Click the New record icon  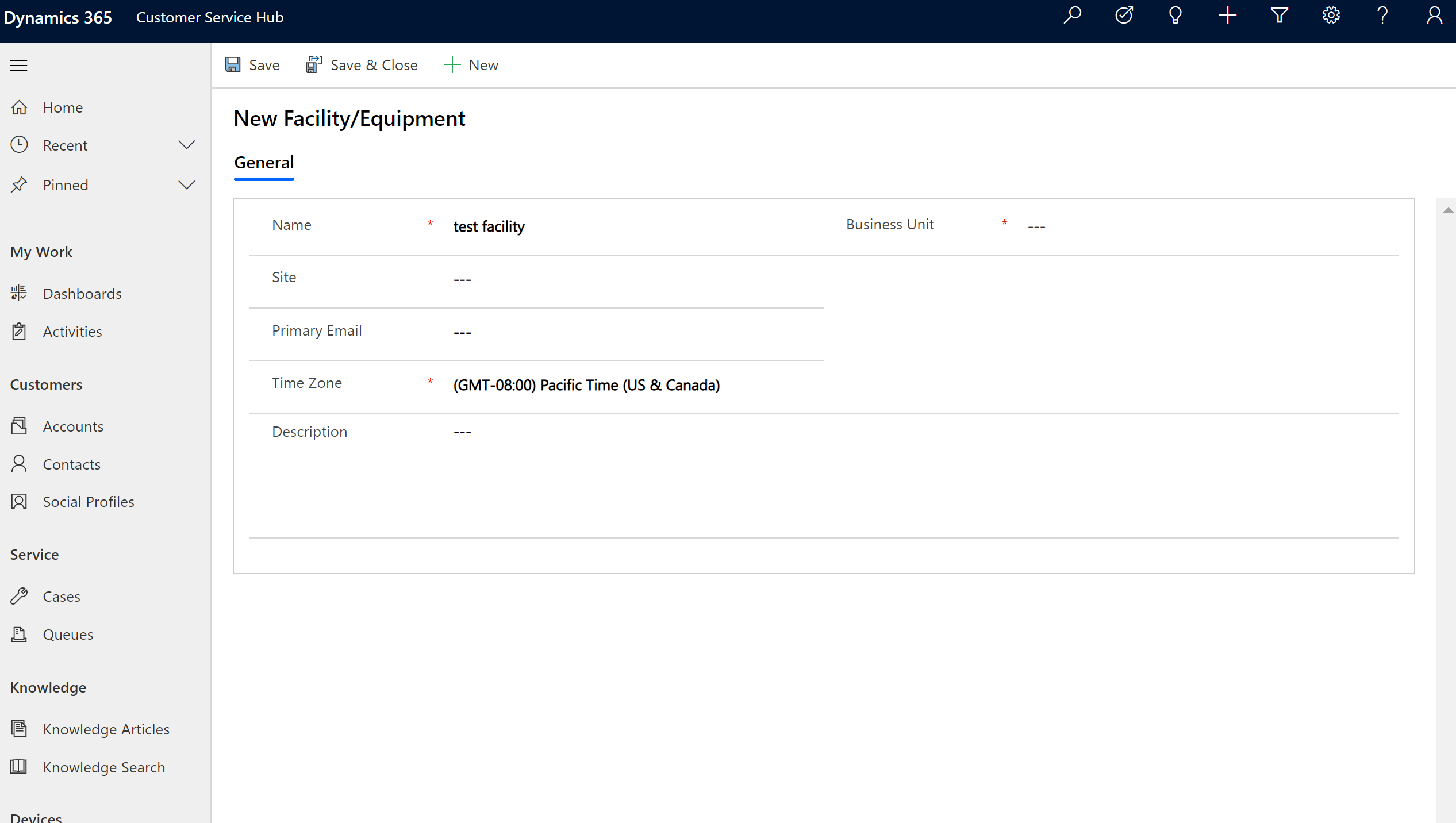tap(1229, 16)
